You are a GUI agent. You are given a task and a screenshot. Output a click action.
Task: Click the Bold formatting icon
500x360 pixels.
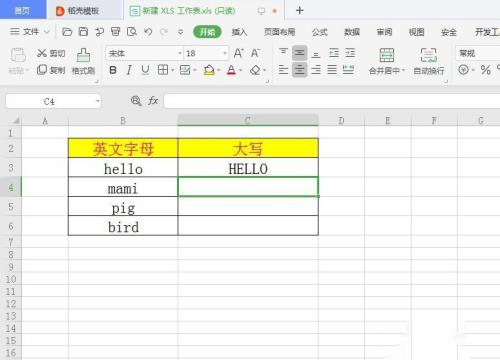tap(113, 70)
